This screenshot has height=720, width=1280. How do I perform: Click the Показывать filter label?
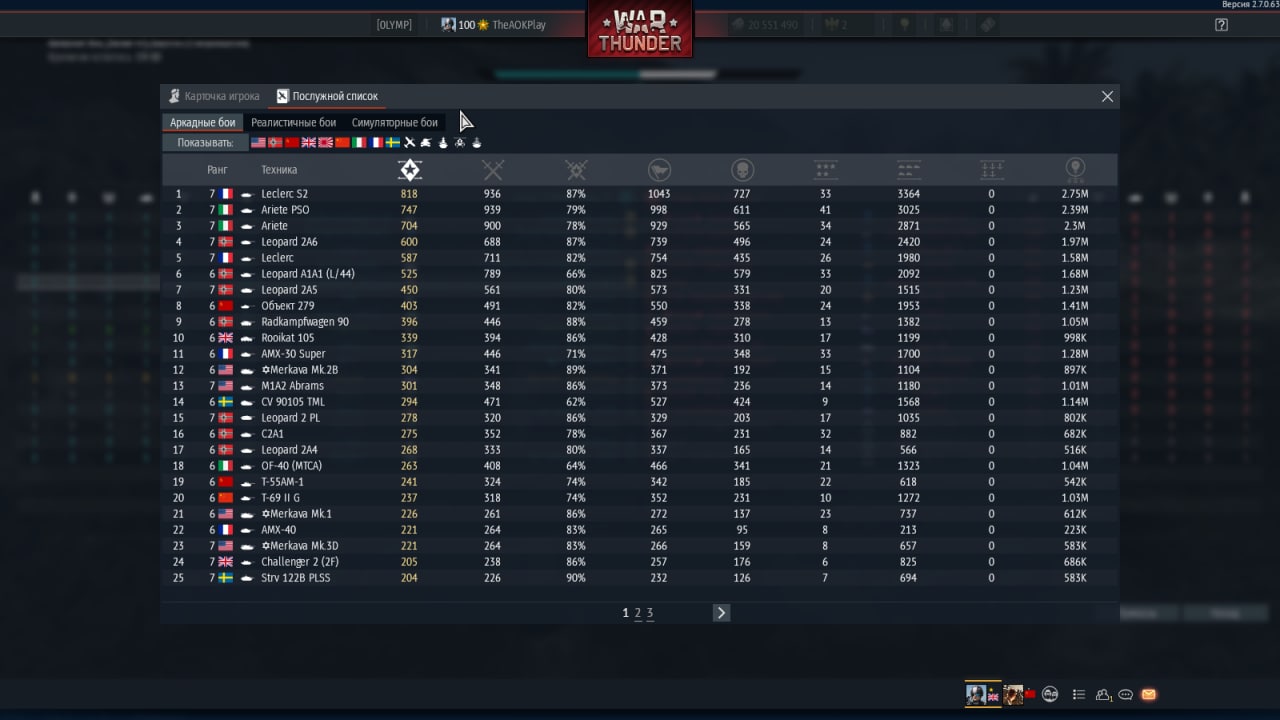205,143
